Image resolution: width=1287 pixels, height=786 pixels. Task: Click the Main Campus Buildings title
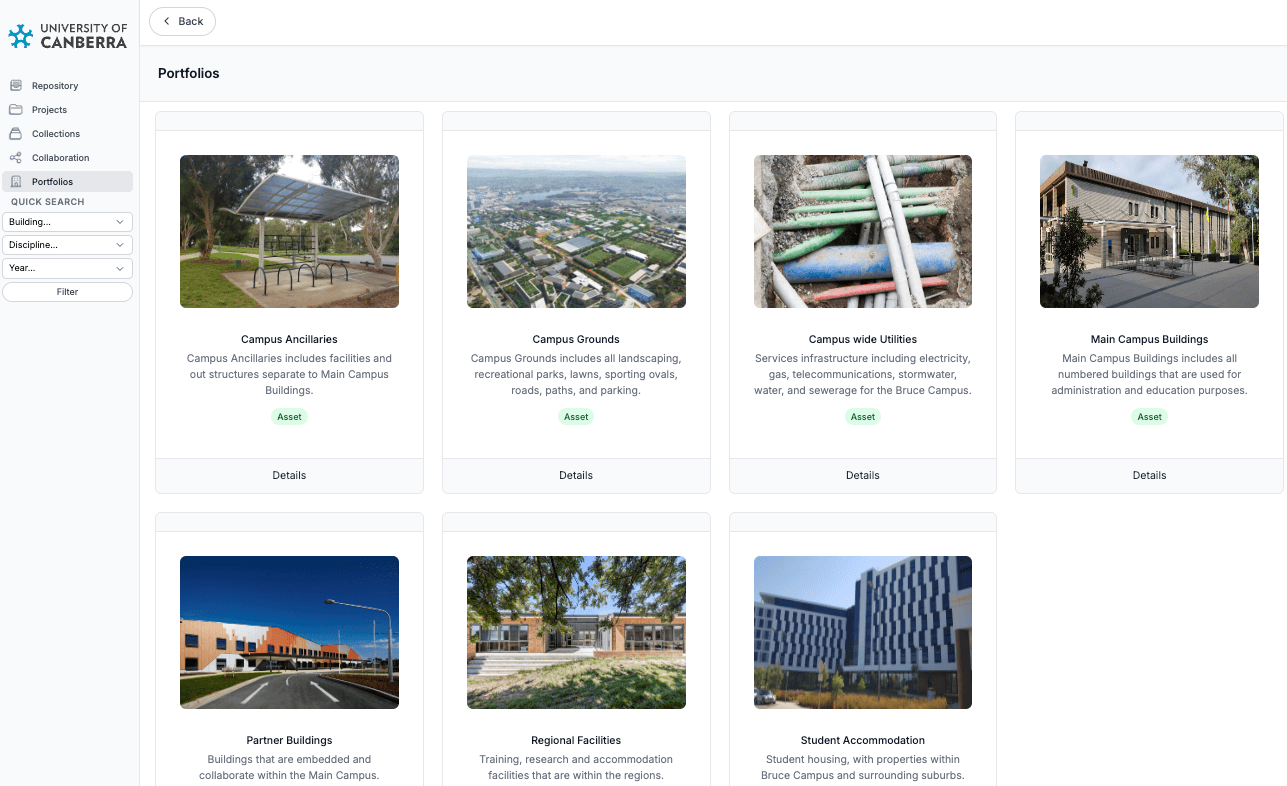coord(1149,340)
